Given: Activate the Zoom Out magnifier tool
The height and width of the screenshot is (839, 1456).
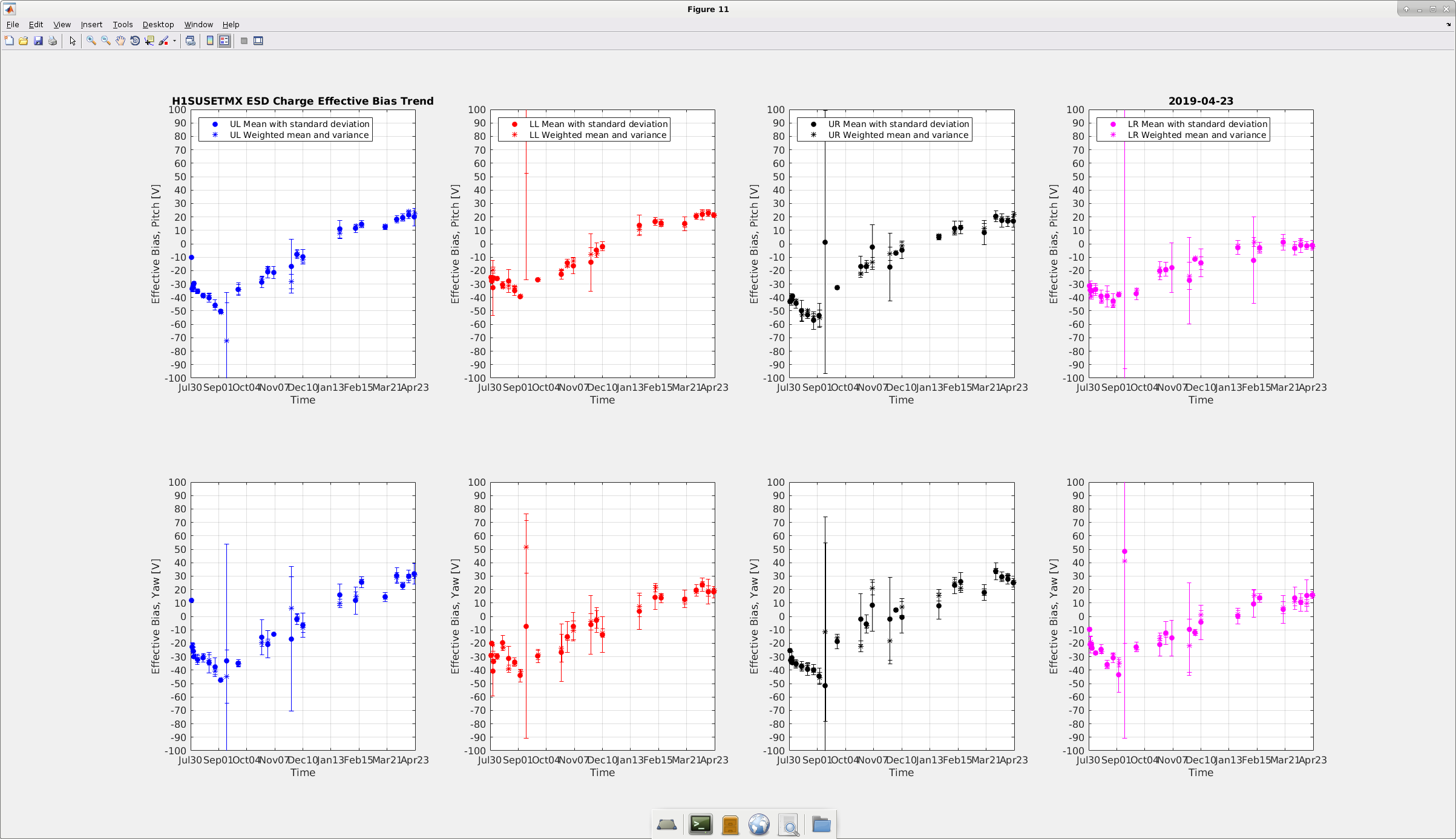Looking at the screenshot, I should pos(106,41).
